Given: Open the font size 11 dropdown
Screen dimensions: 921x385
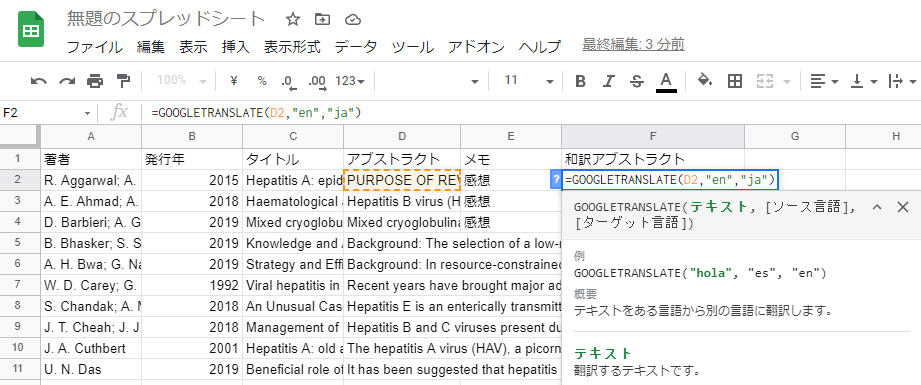Looking at the screenshot, I should pyautogui.click(x=529, y=81).
